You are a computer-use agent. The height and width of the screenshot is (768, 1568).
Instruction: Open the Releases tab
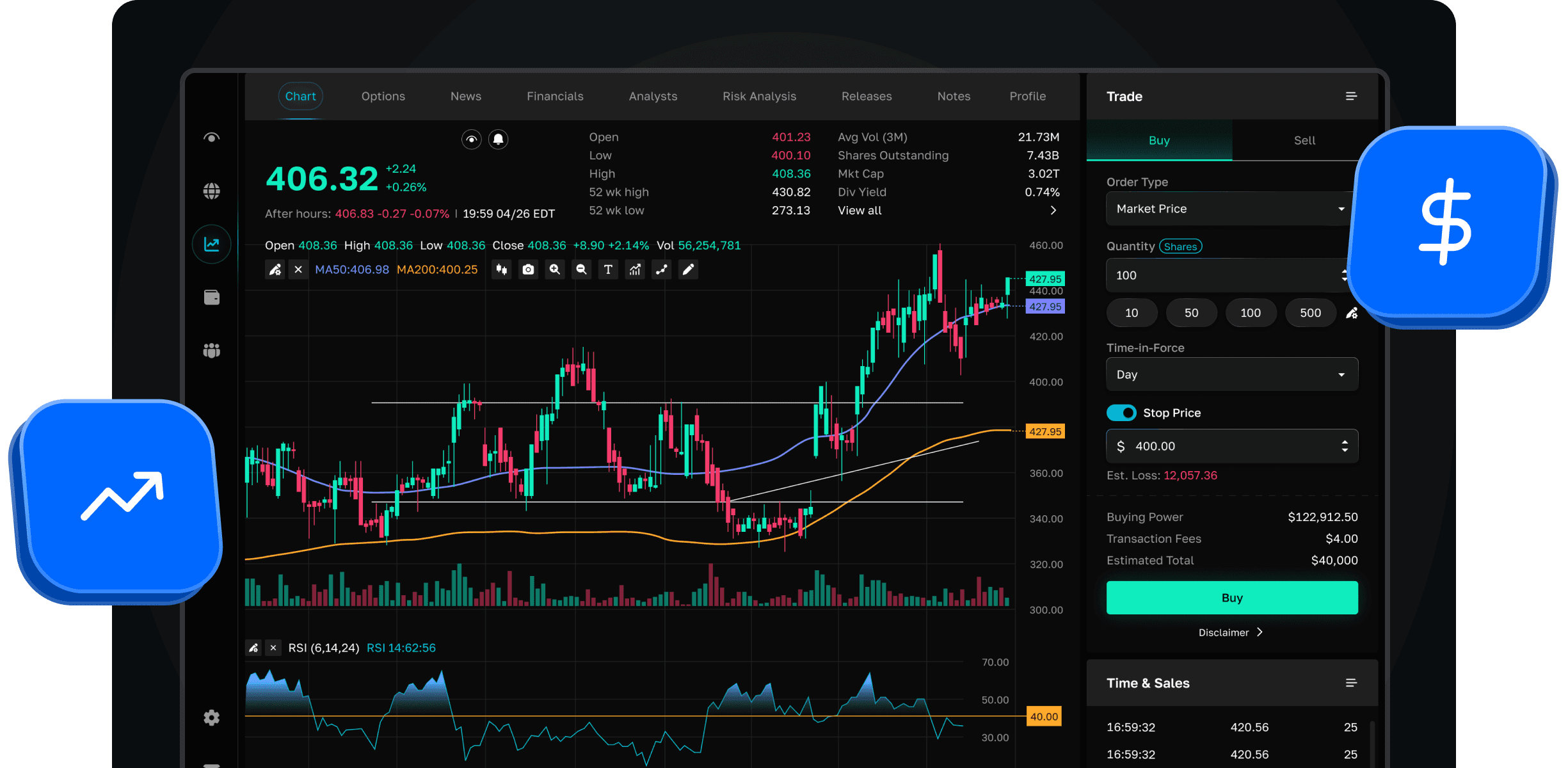pyautogui.click(x=867, y=96)
